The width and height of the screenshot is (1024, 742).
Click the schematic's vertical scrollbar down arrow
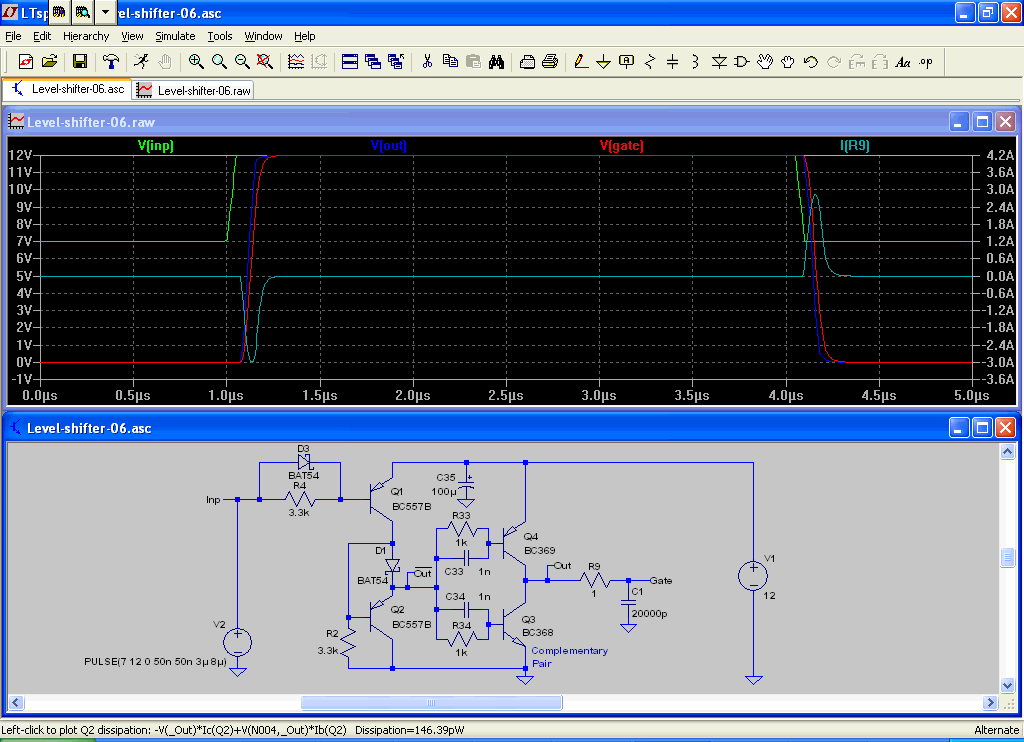click(x=1008, y=685)
